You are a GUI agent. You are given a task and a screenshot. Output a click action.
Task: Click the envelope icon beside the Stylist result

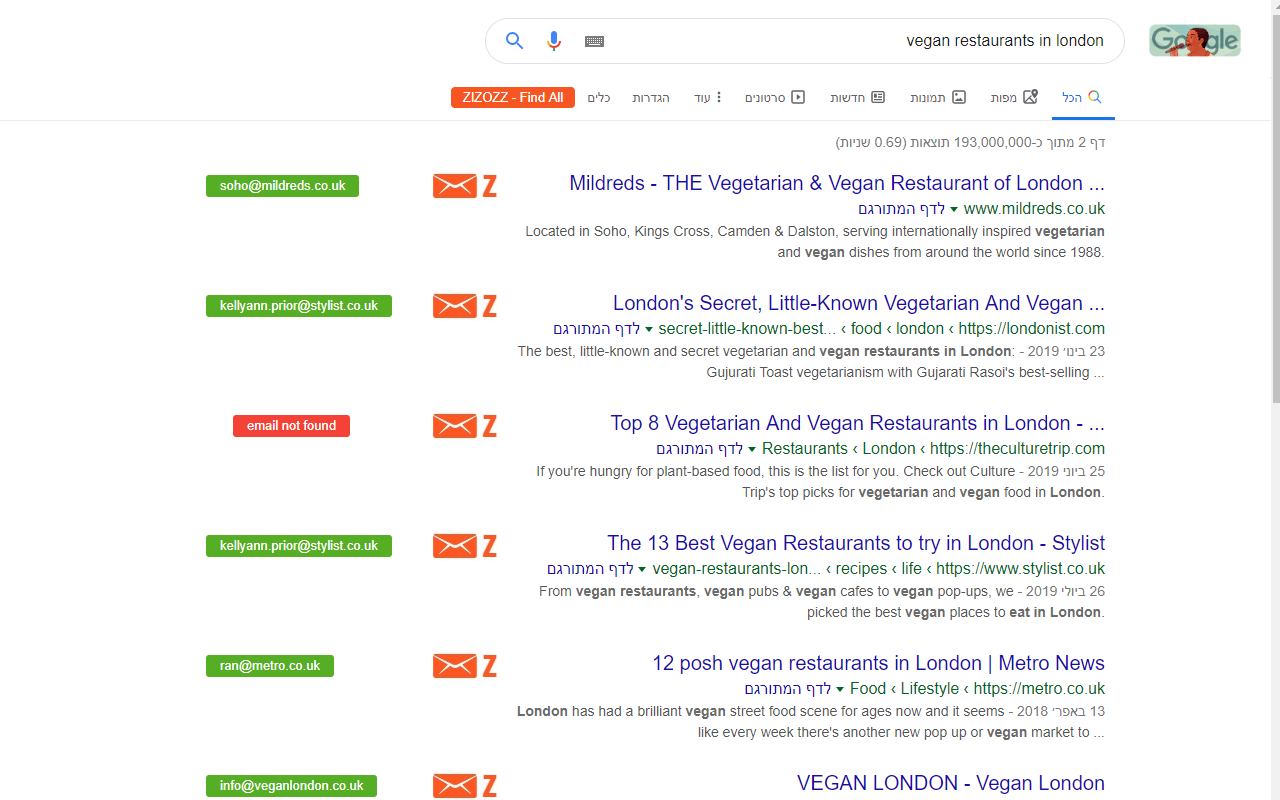[454, 546]
